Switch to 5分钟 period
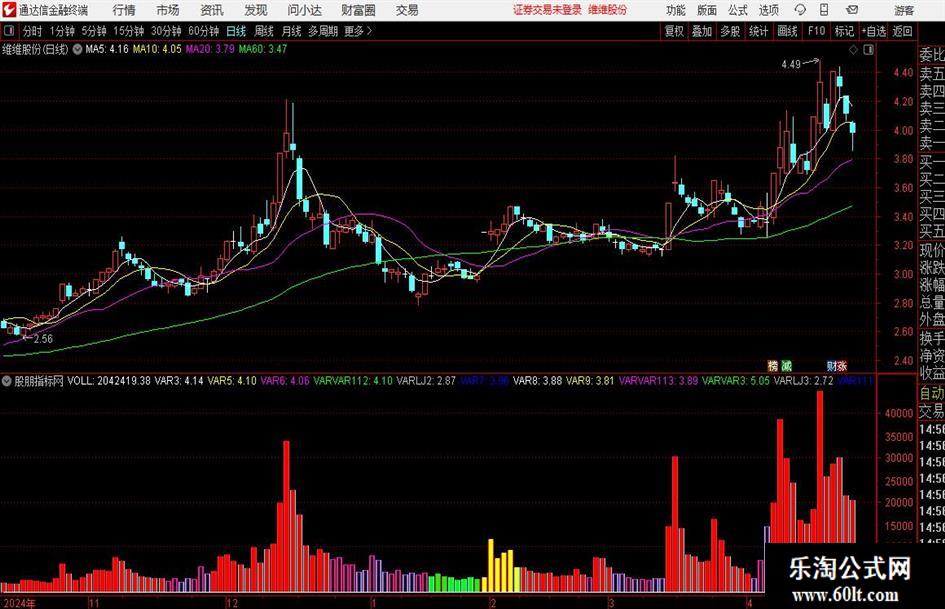This screenshot has height=609, width=945. tap(93, 31)
